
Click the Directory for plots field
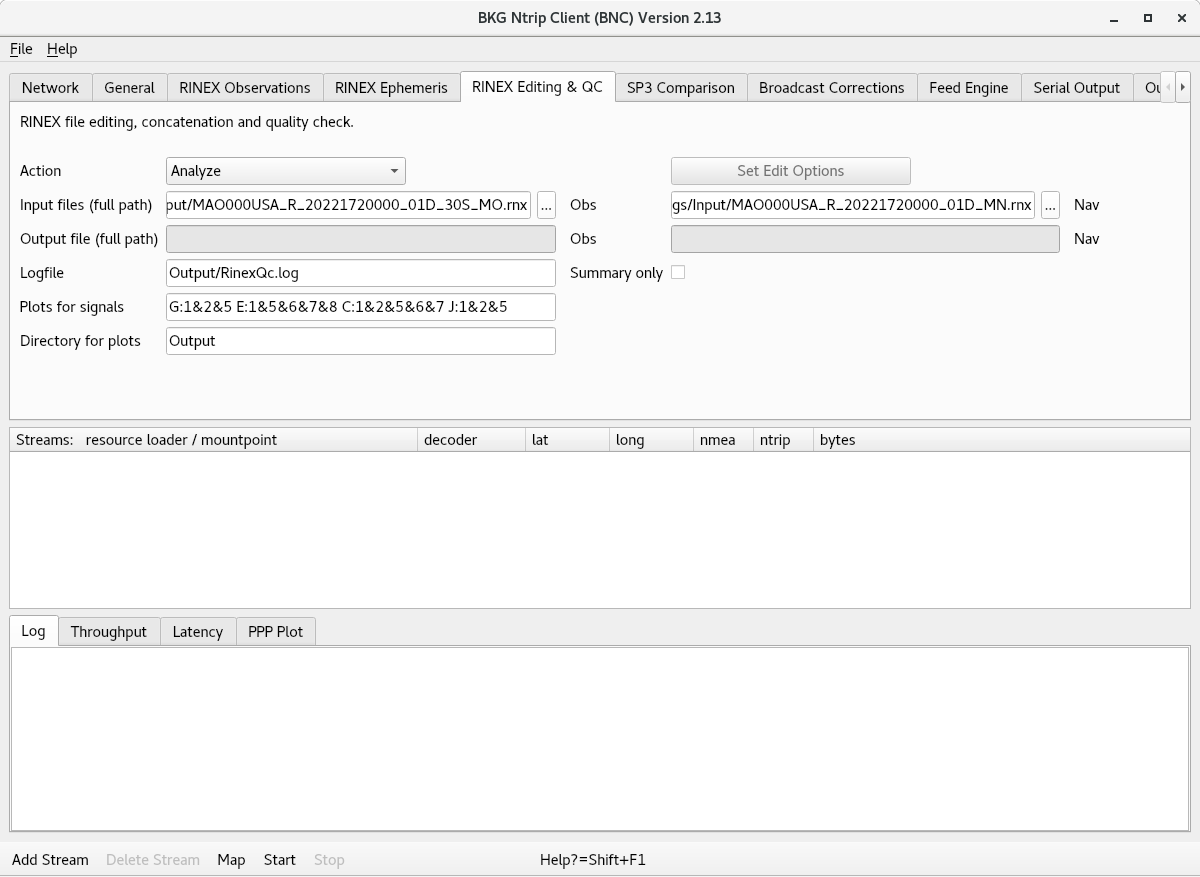coord(360,341)
